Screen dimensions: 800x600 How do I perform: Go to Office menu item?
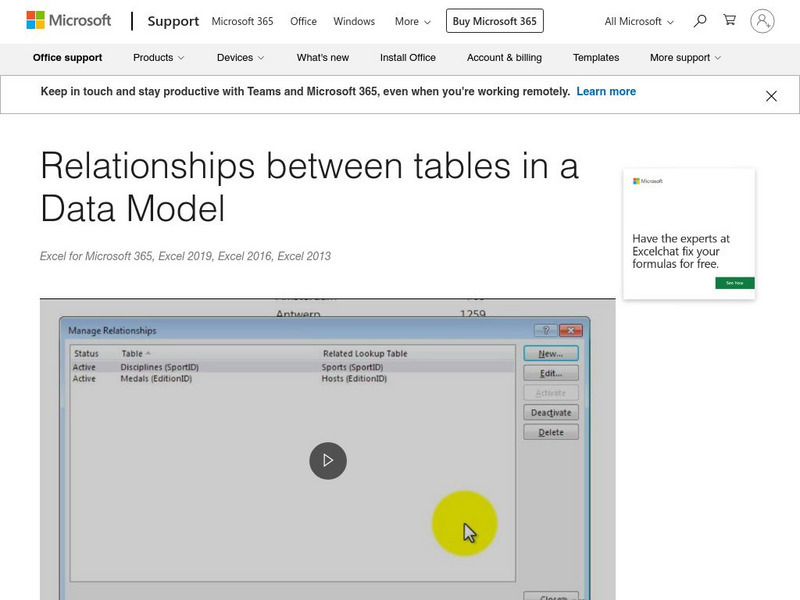click(x=304, y=21)
